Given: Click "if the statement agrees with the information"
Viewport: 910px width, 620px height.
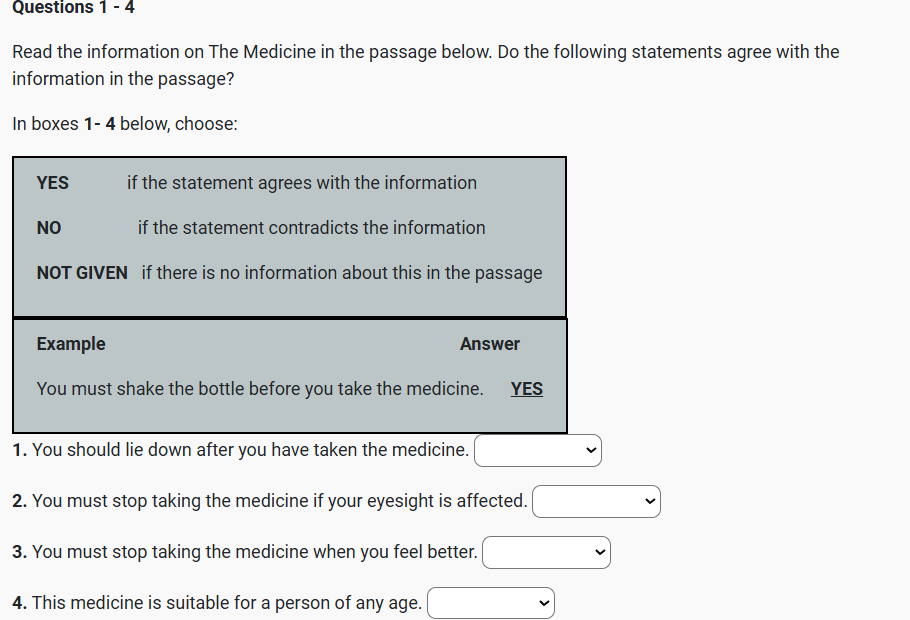Looking at the screenshot, I should coord(302,183).
